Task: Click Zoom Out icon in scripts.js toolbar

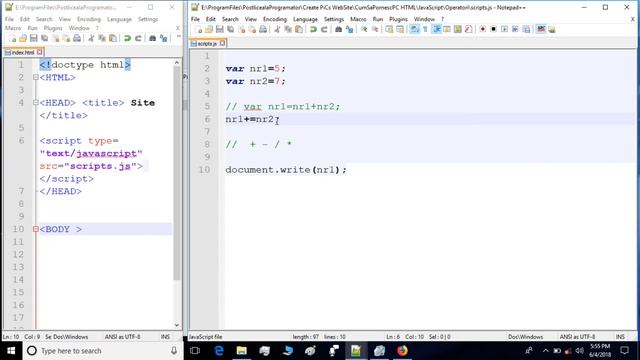Action: tap(374, 29)
